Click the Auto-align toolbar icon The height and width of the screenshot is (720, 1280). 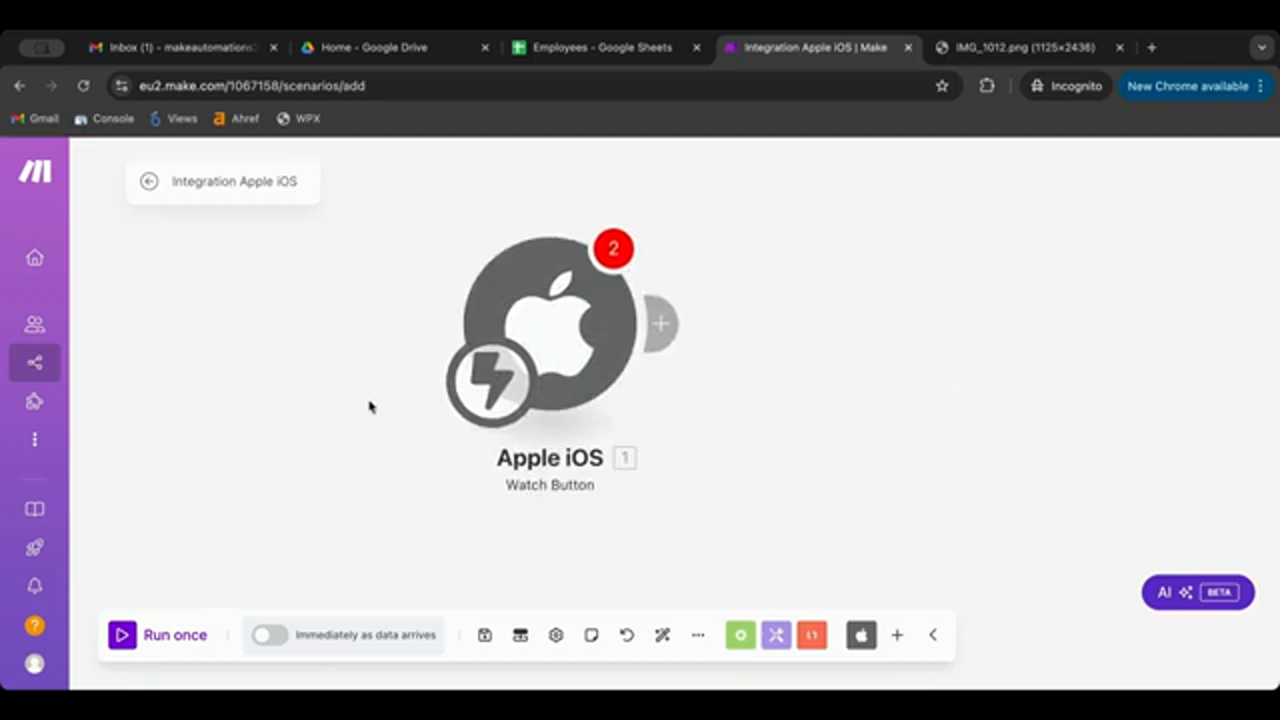520,635
